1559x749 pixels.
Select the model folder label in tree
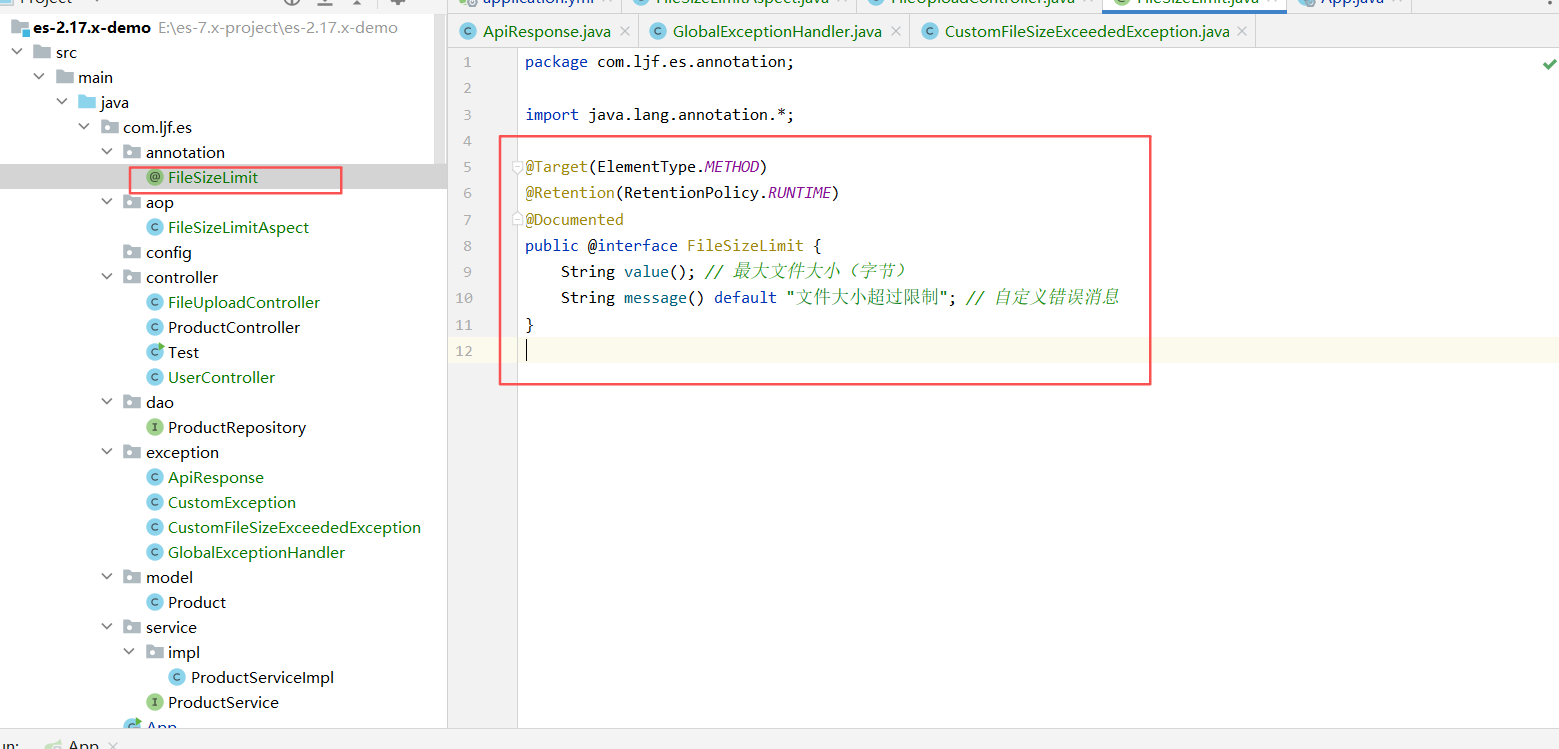click(x=170, y=577)
